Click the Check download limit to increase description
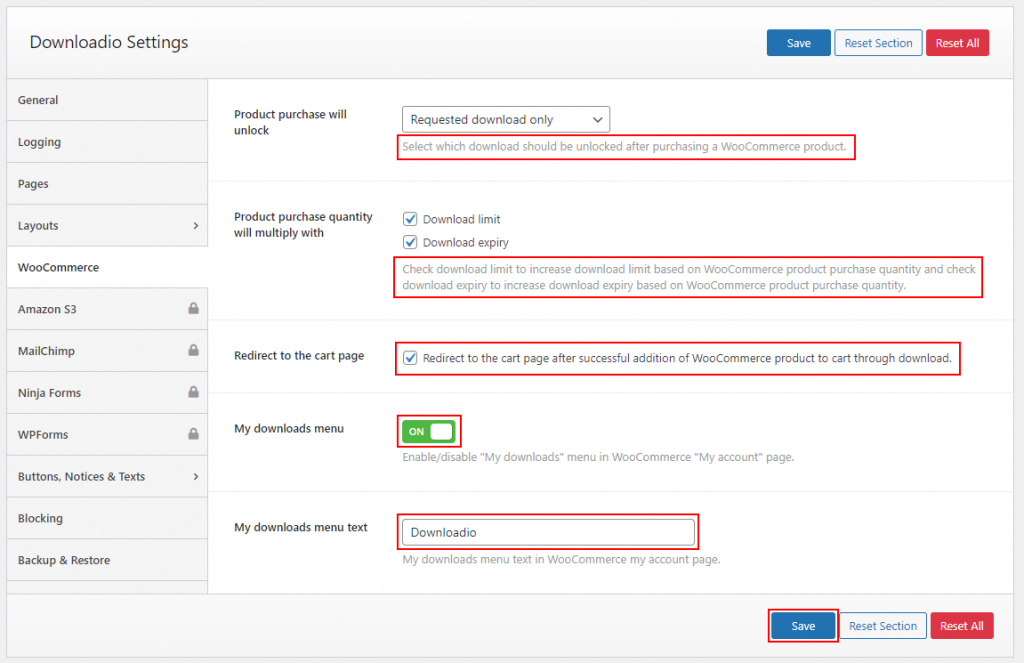This screenshot has width=1024, height=663. (x=689, y=277)
